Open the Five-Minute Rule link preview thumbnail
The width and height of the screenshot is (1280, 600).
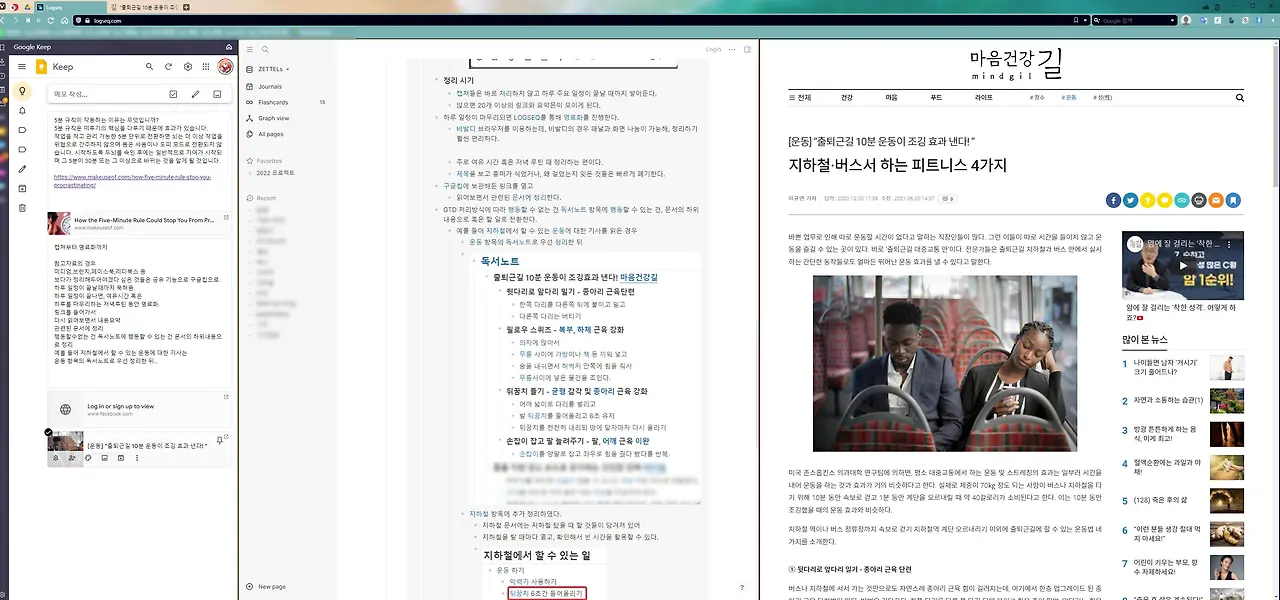pos(60,223)
